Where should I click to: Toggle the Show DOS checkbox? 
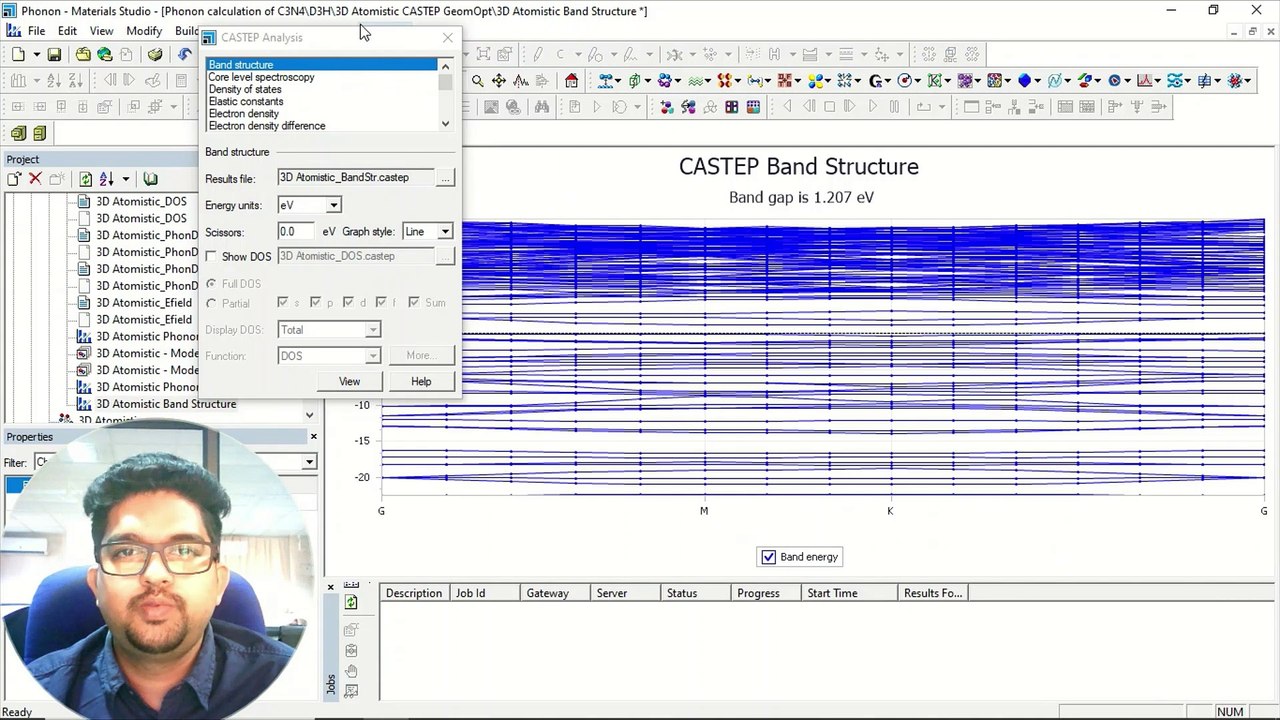(211, 257)
